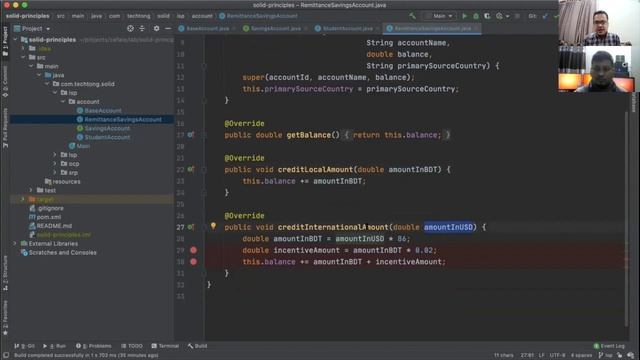The image size is (640, 360).
Task: Expand the .idea folder in project tree
Action: (x=23, y=49)
